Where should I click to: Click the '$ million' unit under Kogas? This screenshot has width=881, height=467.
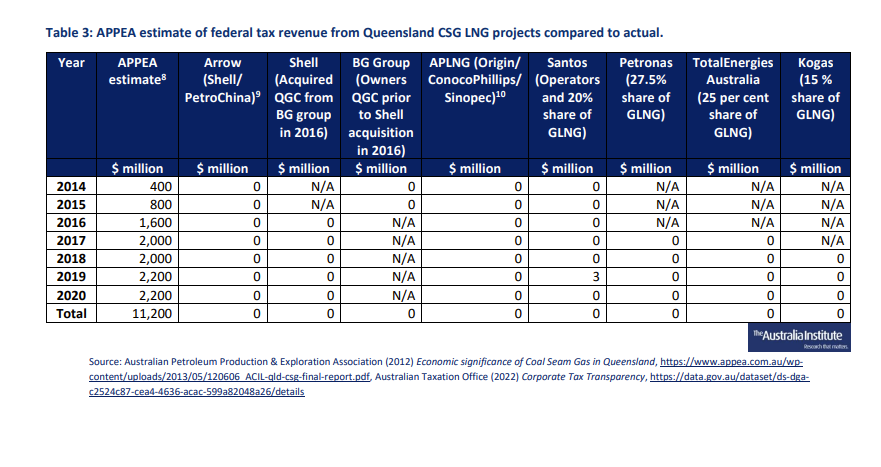tap(815, 169)
